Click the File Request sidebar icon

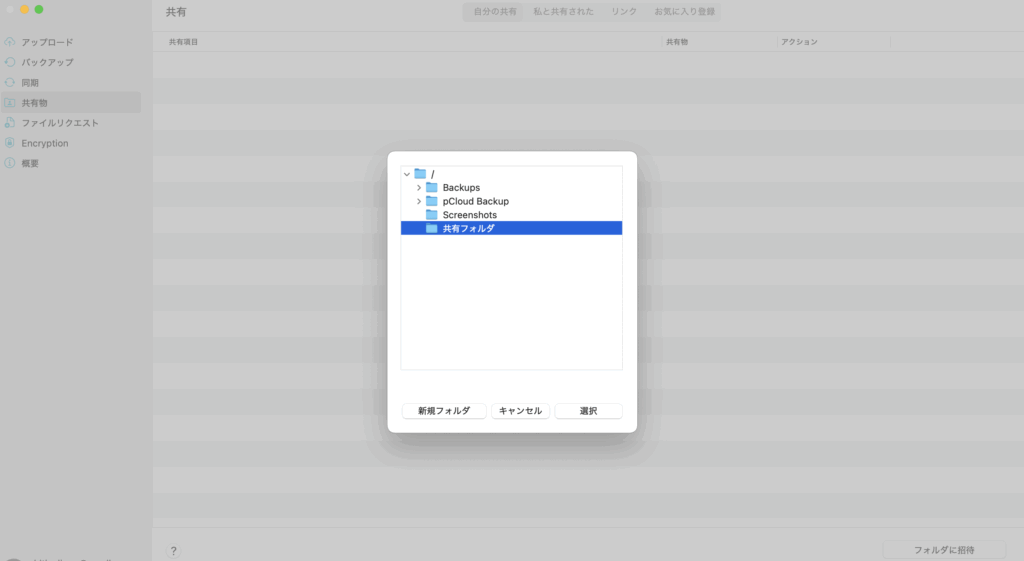[10, 123]
